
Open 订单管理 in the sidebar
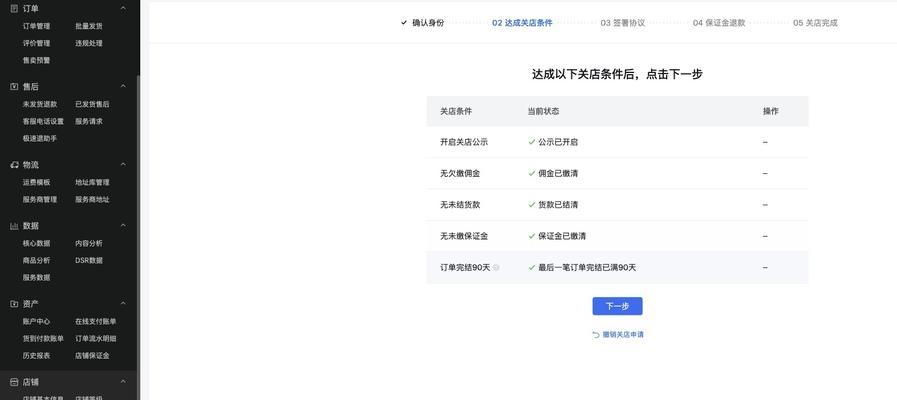pos(37,26)
